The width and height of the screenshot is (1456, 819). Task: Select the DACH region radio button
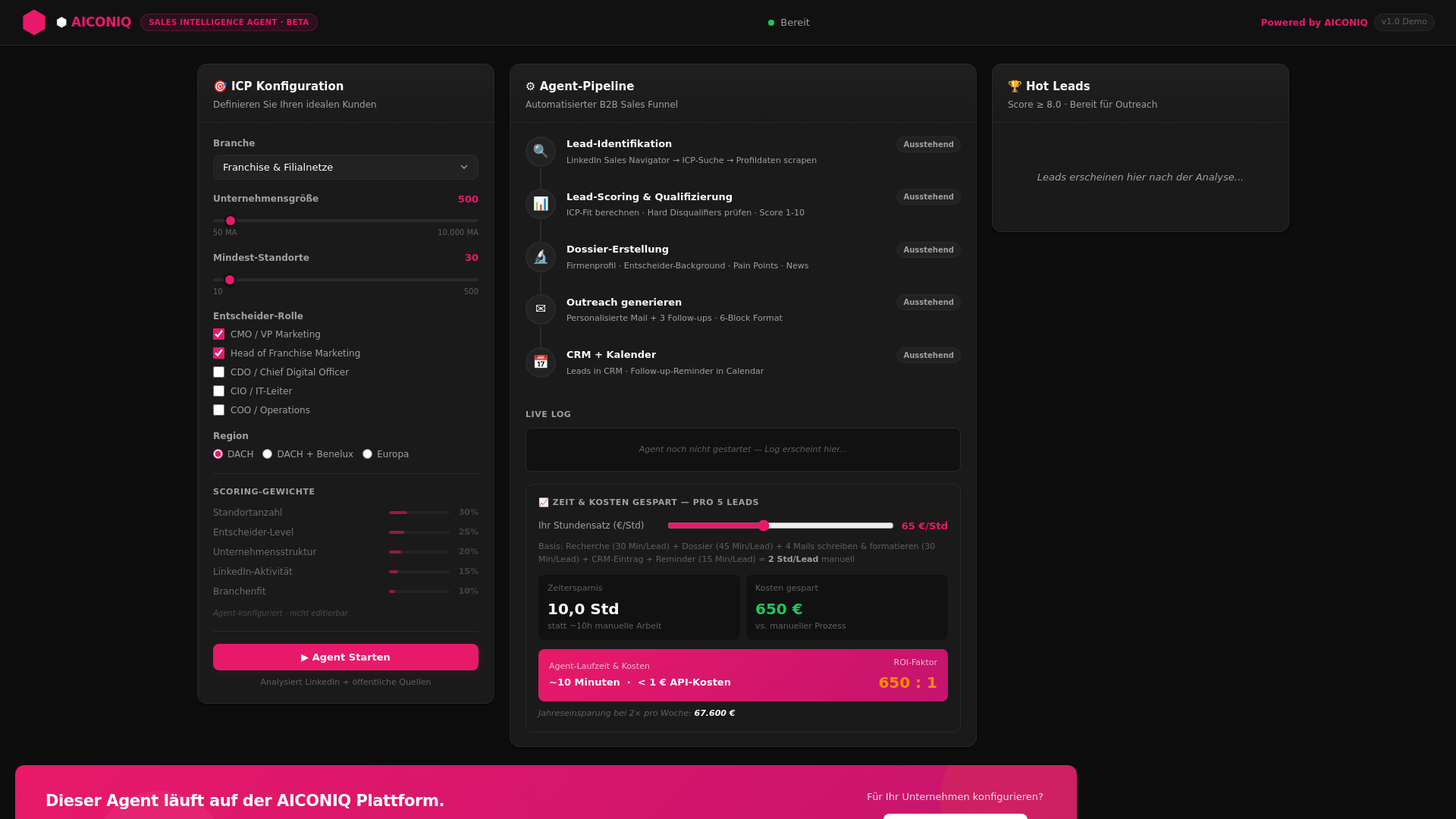[x=218, y=454]
